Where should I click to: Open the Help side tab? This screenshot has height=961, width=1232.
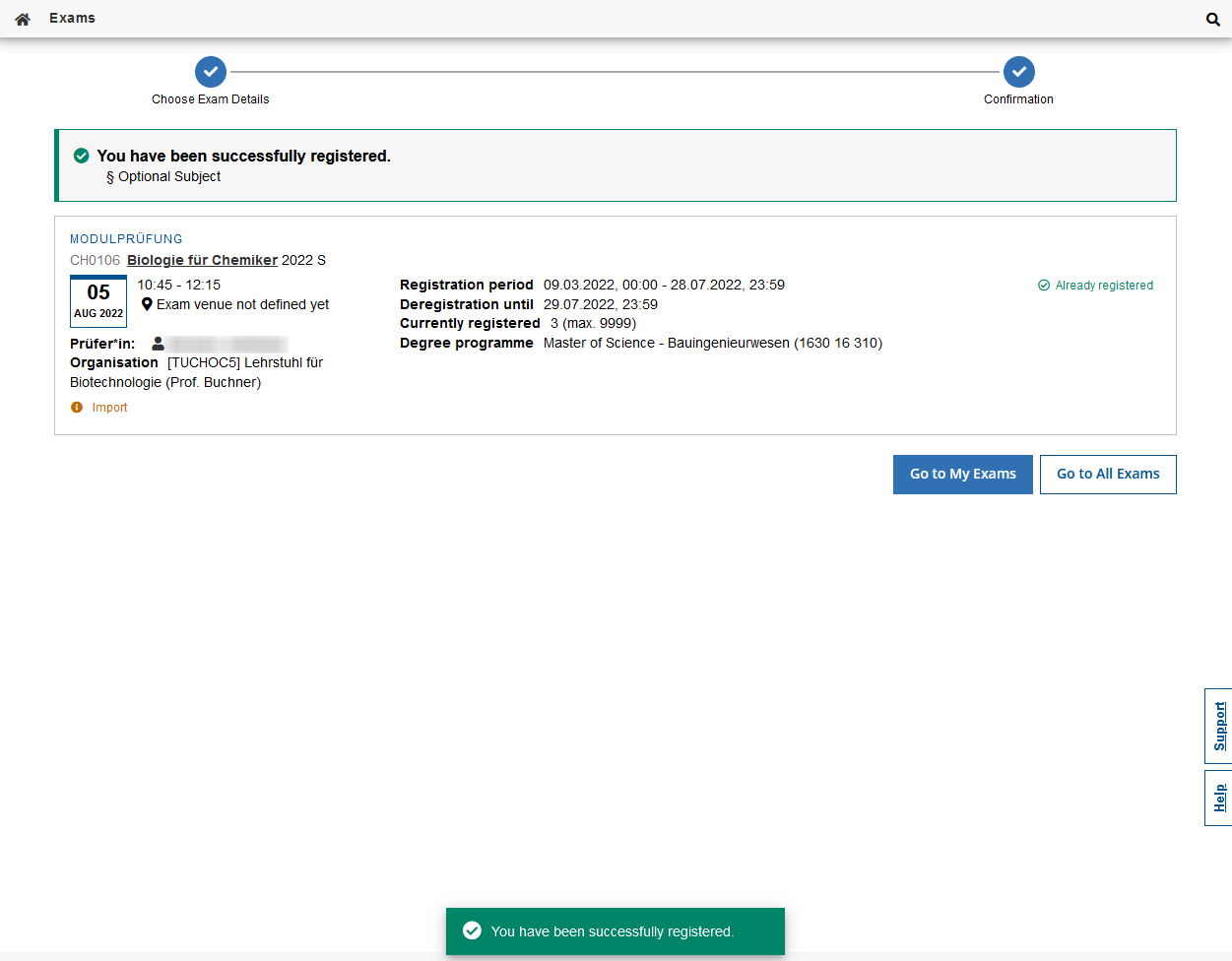click(1219, 798)
